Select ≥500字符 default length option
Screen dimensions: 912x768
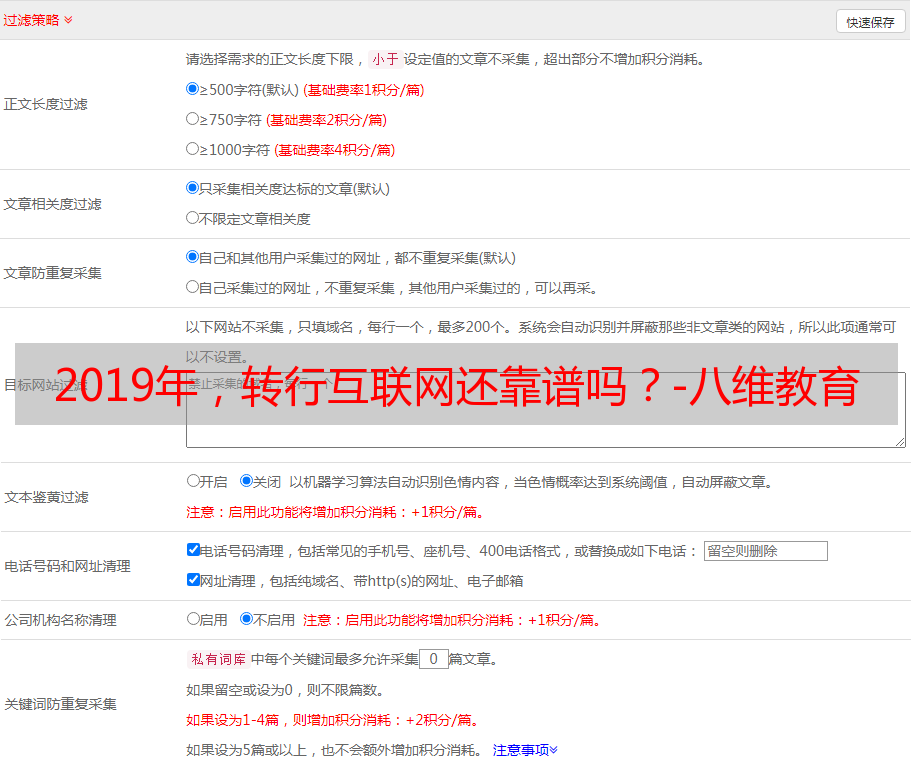click(193, 89)
